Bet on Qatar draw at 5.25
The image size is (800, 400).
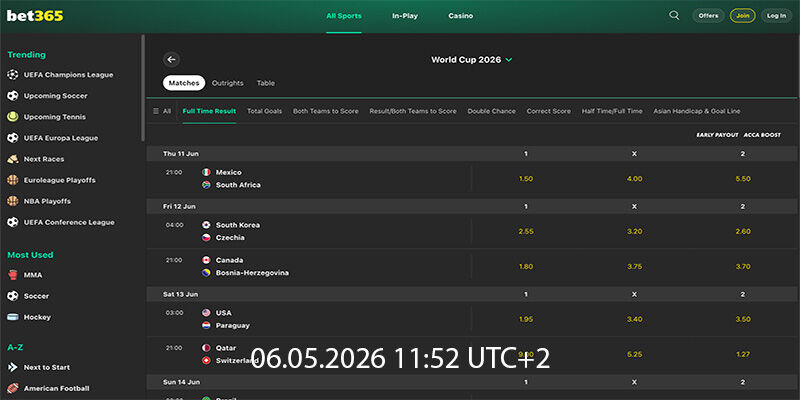[x=635, y=355]
